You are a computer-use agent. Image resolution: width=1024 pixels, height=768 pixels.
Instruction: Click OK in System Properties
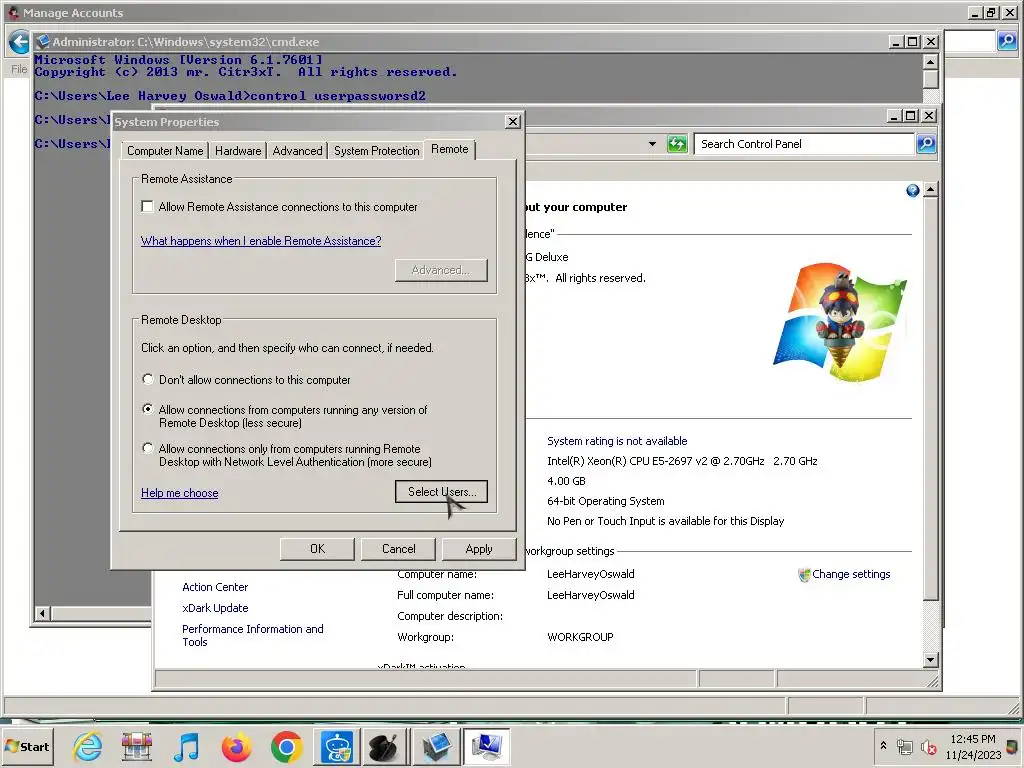(317, 549)
